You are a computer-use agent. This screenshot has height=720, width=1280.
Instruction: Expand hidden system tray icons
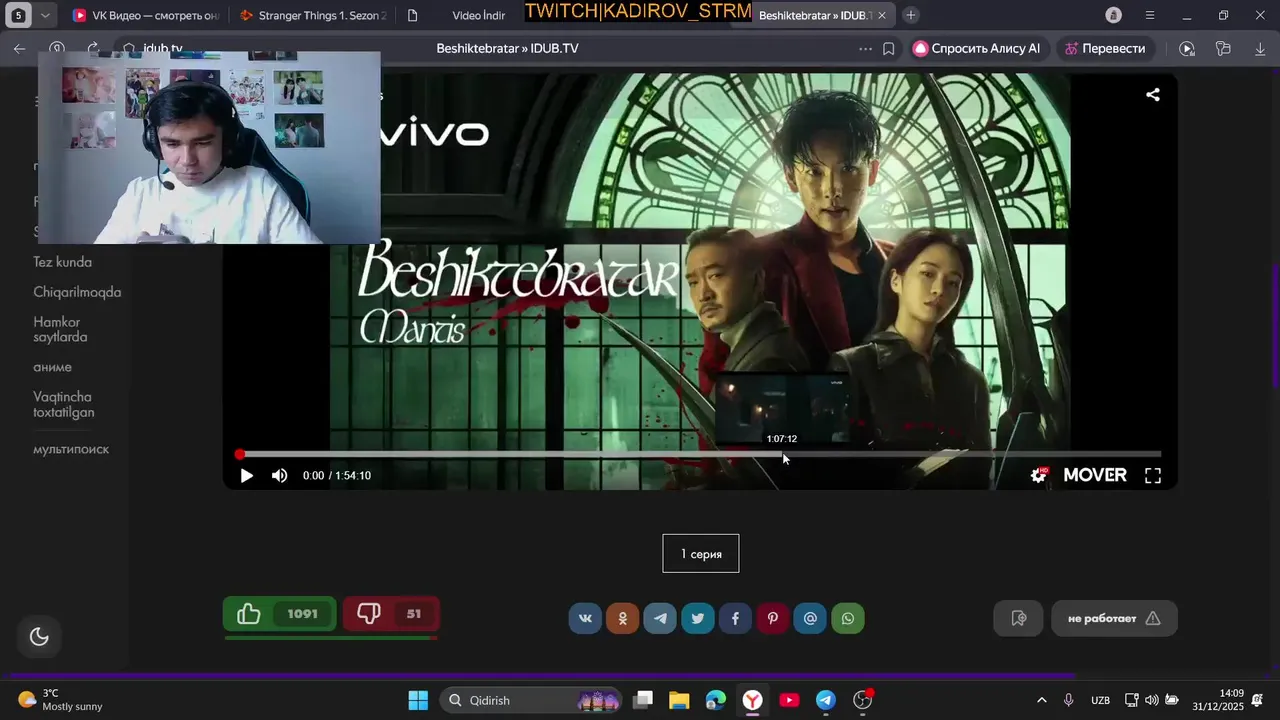[1042, 700]
